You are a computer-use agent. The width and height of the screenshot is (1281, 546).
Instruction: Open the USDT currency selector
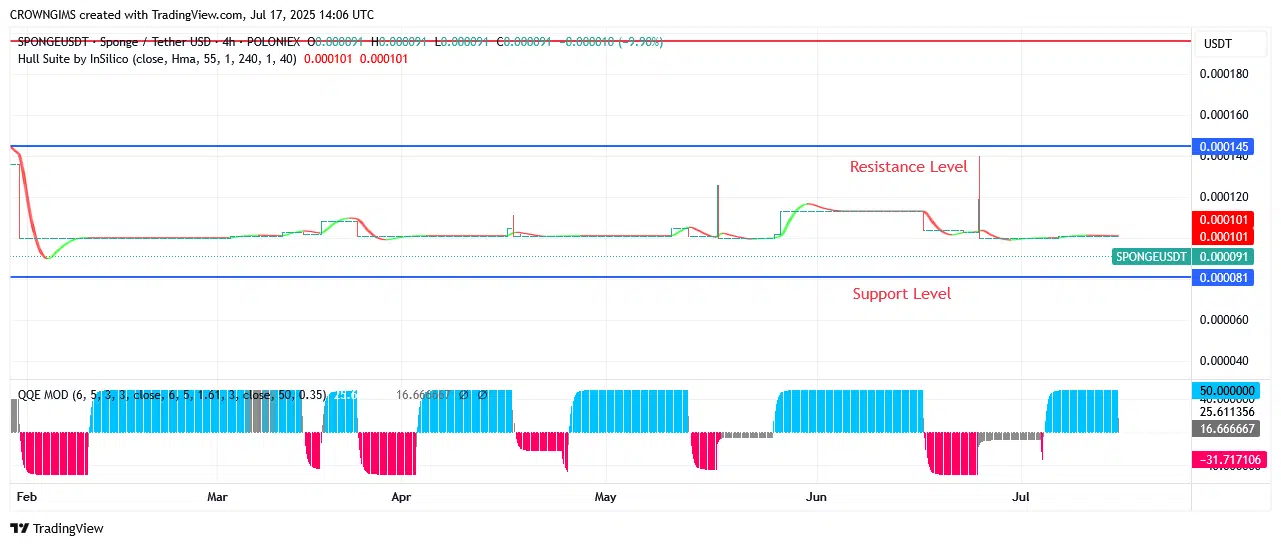click(1217, 44)
